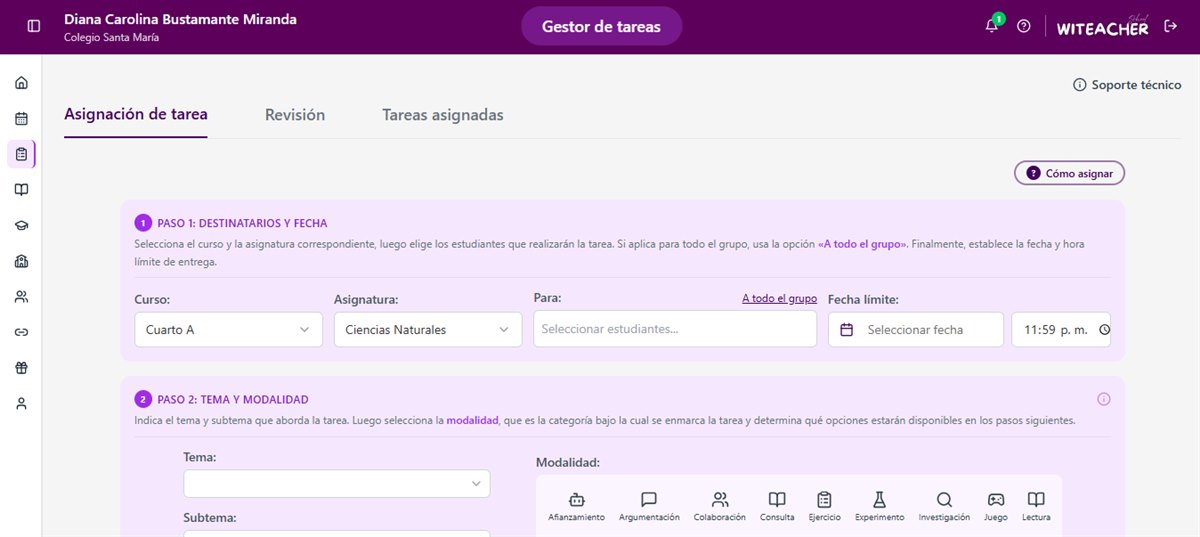This screenshot has width=1200, height=537.
Task: Click the info icon in Paso 2
Action: (x=1104, y=399)
